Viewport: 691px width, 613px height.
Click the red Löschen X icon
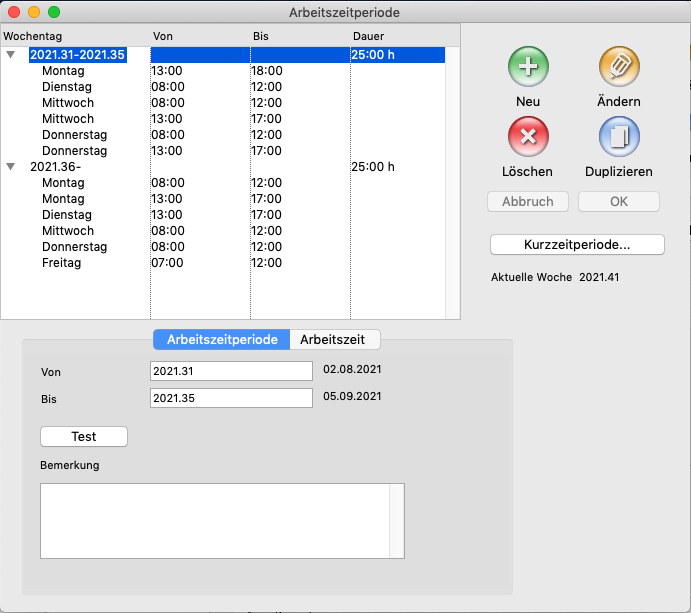click(x=527, y=137)
